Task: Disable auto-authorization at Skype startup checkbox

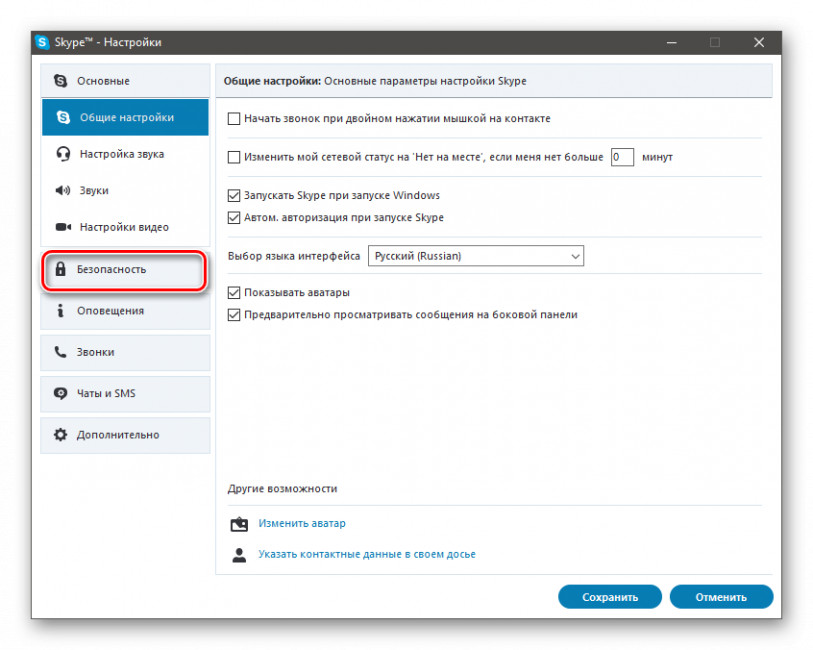Action: tap(235, 217)
